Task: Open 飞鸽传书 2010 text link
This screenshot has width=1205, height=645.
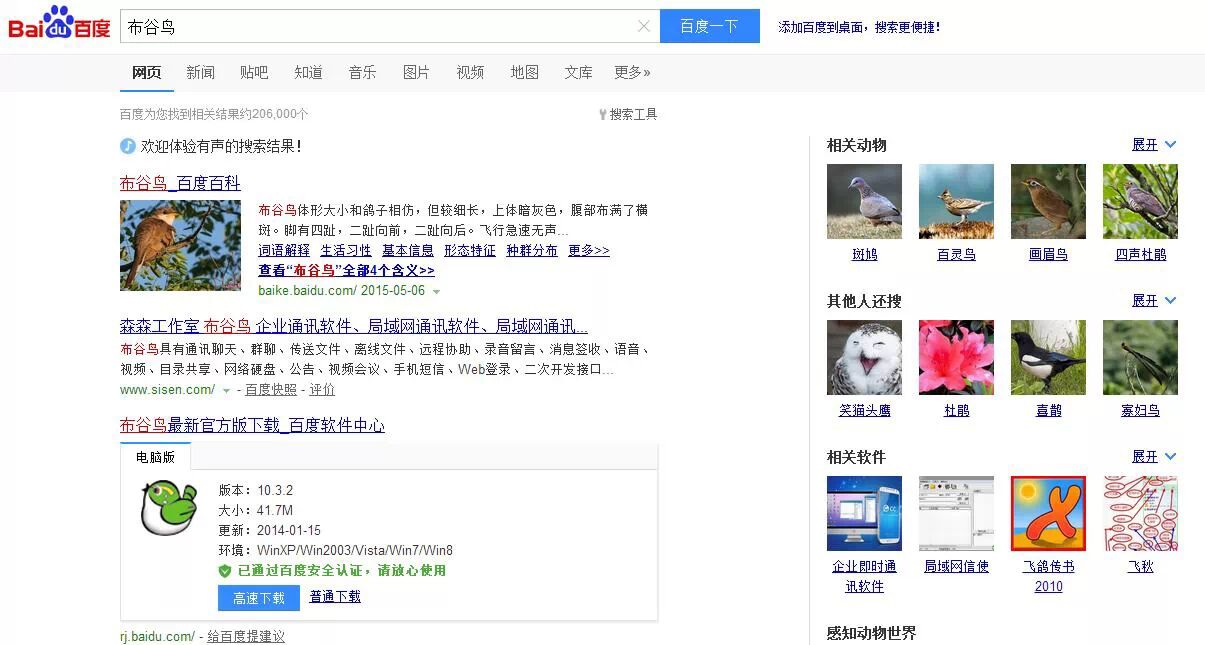Action: [x=1048, y=576]
